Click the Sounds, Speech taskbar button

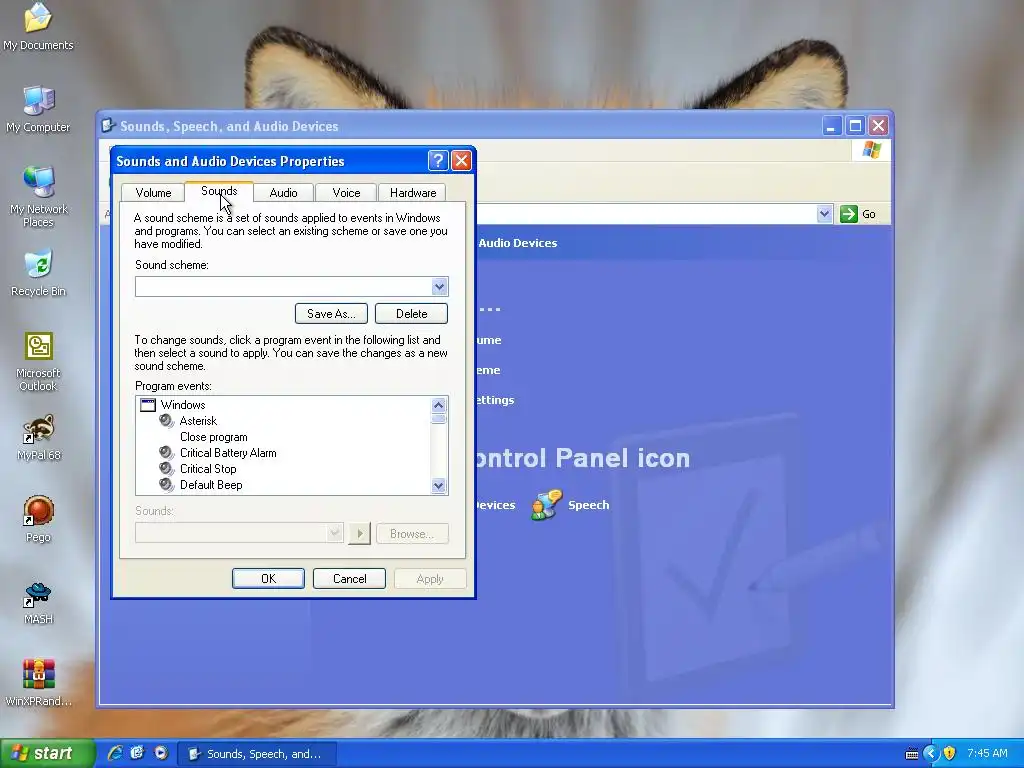click(x=257, y=754)
